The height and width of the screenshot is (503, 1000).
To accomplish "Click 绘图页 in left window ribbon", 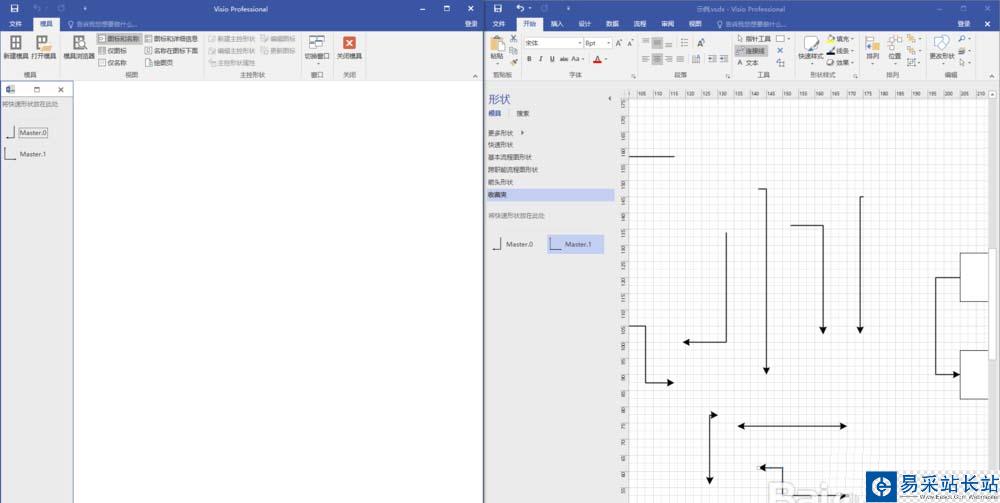I will click(159, 62).
